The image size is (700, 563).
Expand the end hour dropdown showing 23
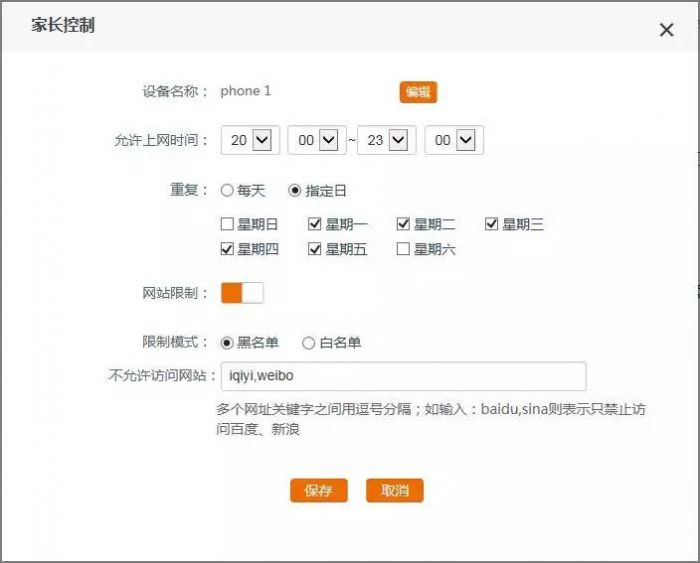pos(386,141)
